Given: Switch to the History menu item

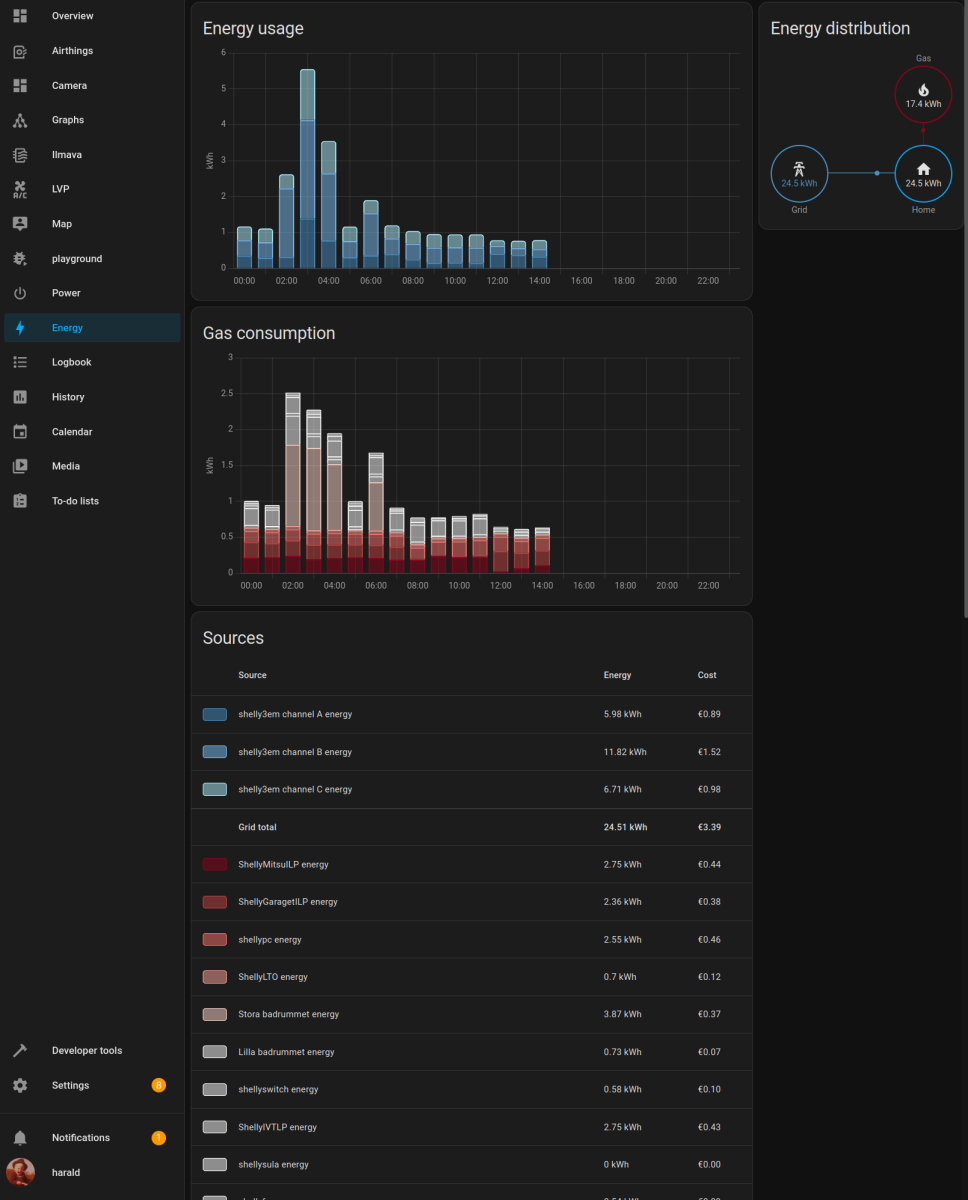Looking at the screenshot, I should pyautogui.click(x=68, y=397).
